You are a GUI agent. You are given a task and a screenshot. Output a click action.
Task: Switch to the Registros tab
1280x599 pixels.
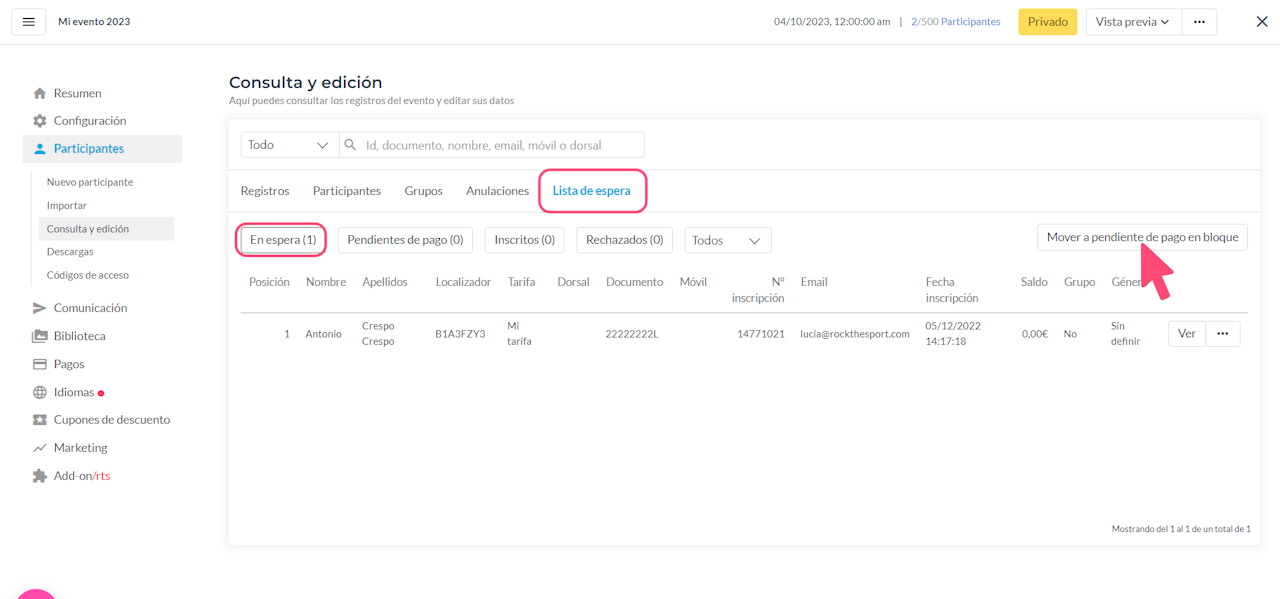coord(265,191)
